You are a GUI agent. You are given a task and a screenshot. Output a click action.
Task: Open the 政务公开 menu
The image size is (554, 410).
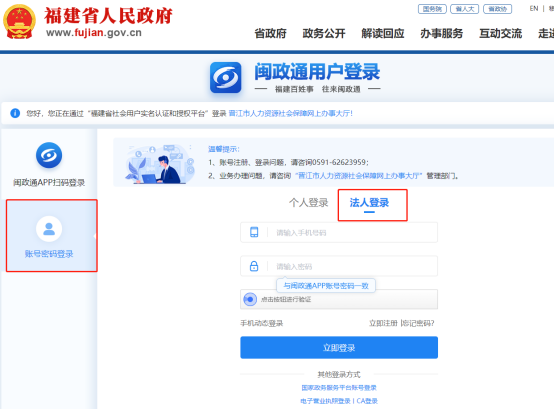coord(324,34)
